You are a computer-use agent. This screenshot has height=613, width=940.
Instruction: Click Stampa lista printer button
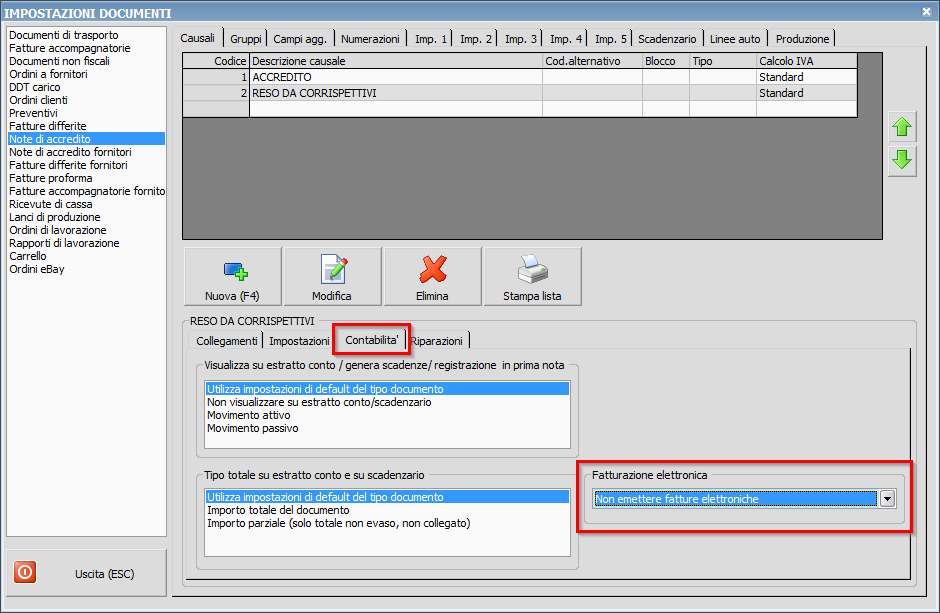(532, 276)
